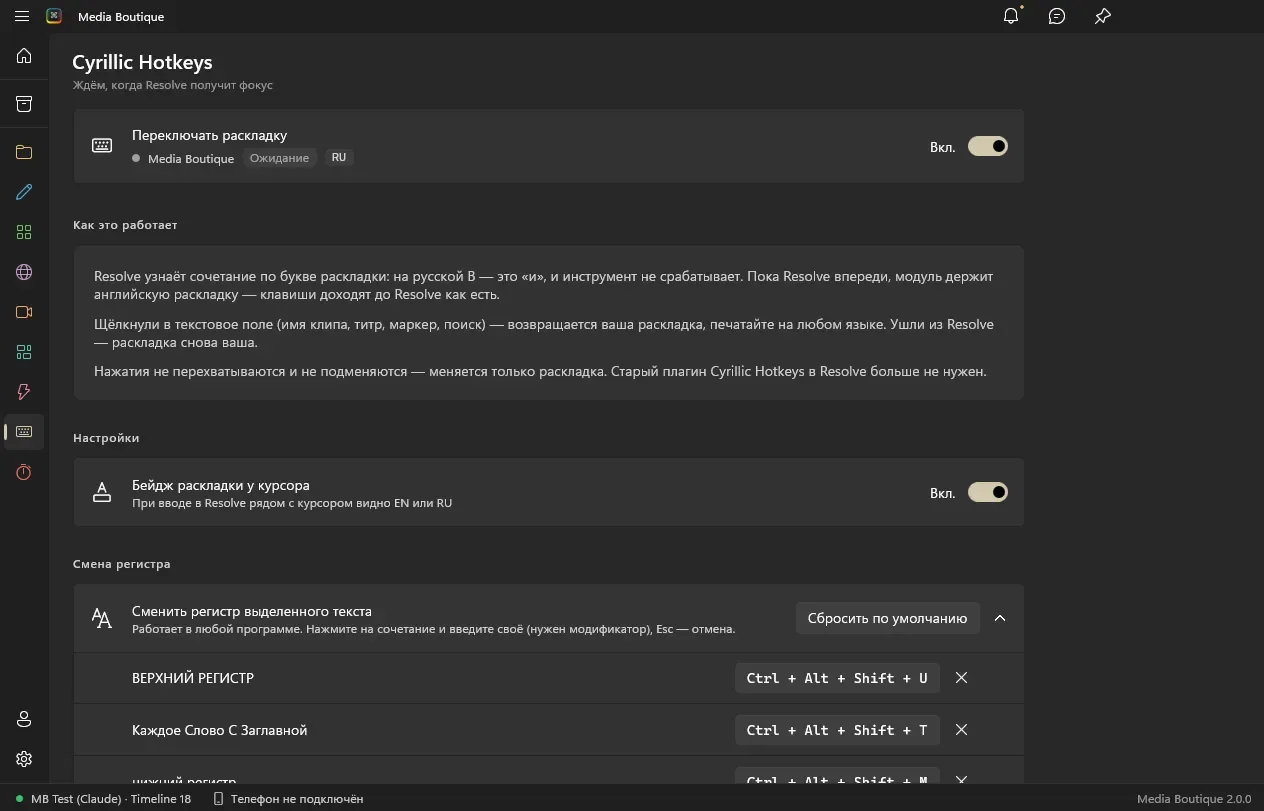Screen dimensions: 1264x811
Task: Open the blue pencil tool in sidebar
Action: point(24,192)
